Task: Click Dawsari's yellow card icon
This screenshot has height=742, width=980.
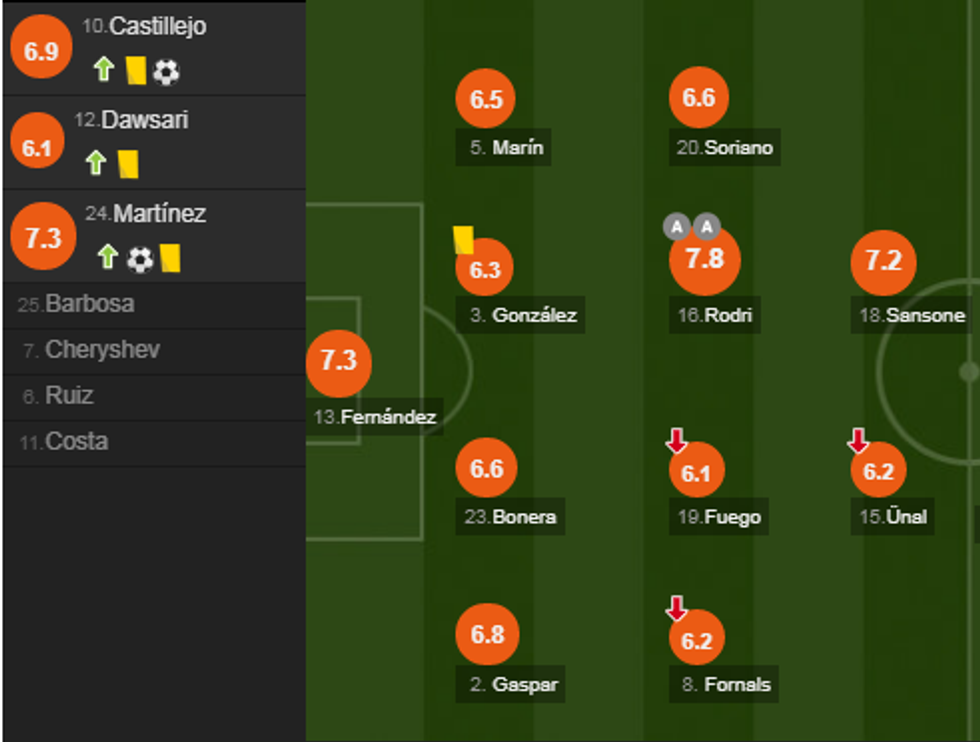Action: click(x=128, y=163)
